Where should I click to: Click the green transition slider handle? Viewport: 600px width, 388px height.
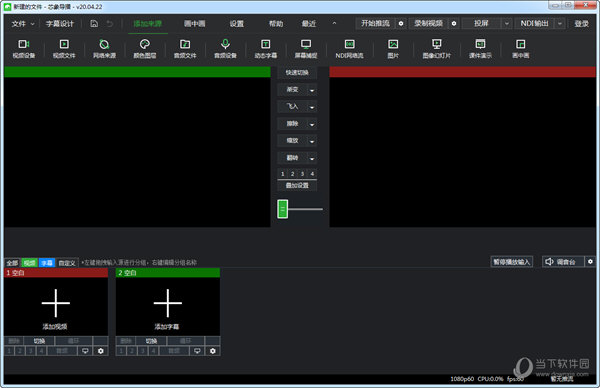(x=282, y=209)
